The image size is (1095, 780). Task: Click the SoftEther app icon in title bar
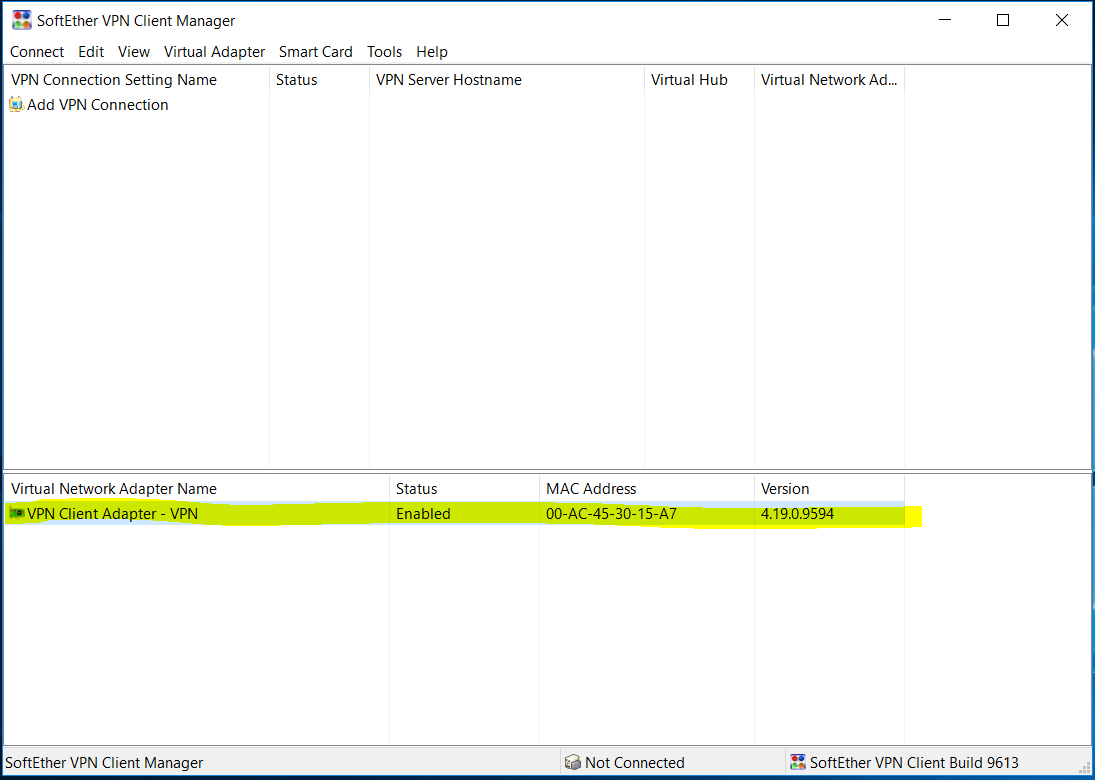(x=22, y=20)
